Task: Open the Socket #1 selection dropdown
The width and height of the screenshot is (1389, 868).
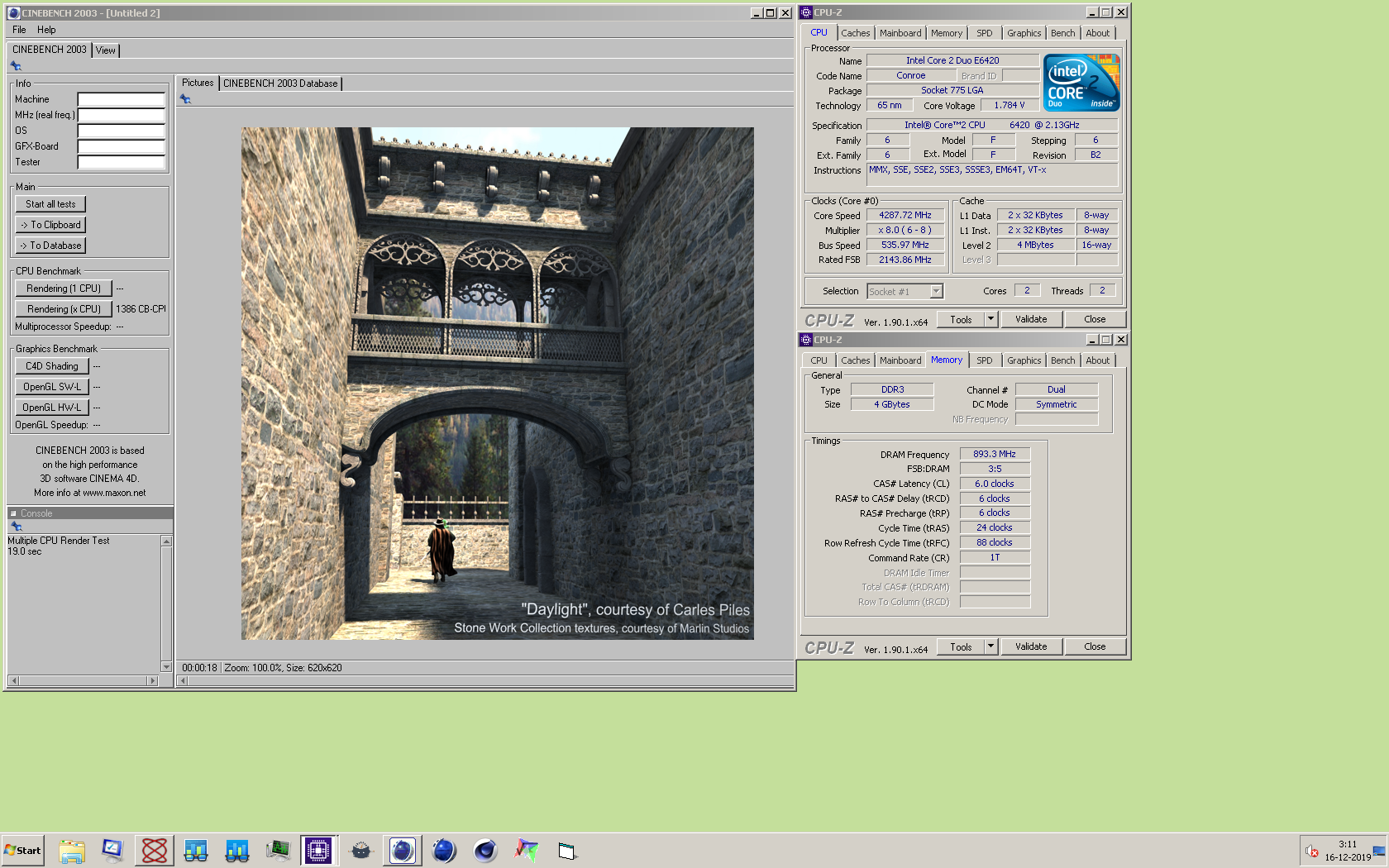Action: [x=905, y=291]
